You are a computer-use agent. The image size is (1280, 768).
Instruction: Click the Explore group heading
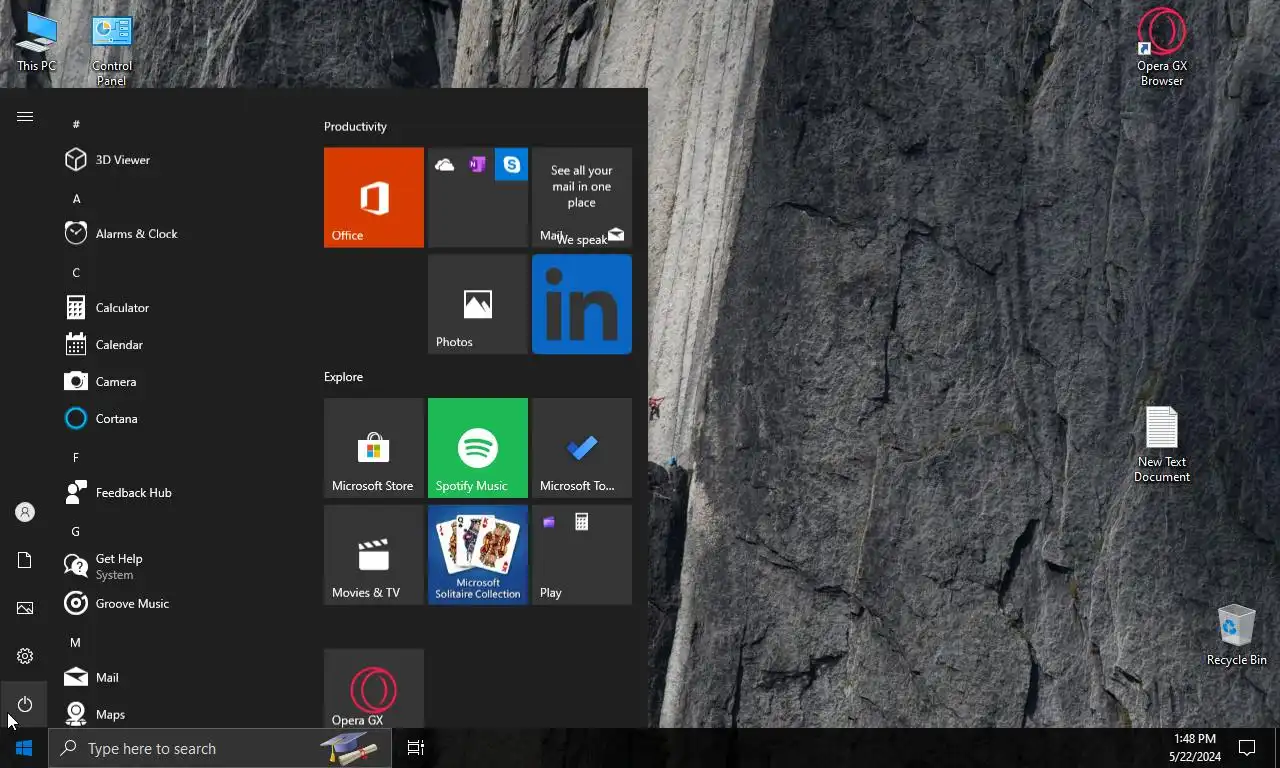pos(343,377)
